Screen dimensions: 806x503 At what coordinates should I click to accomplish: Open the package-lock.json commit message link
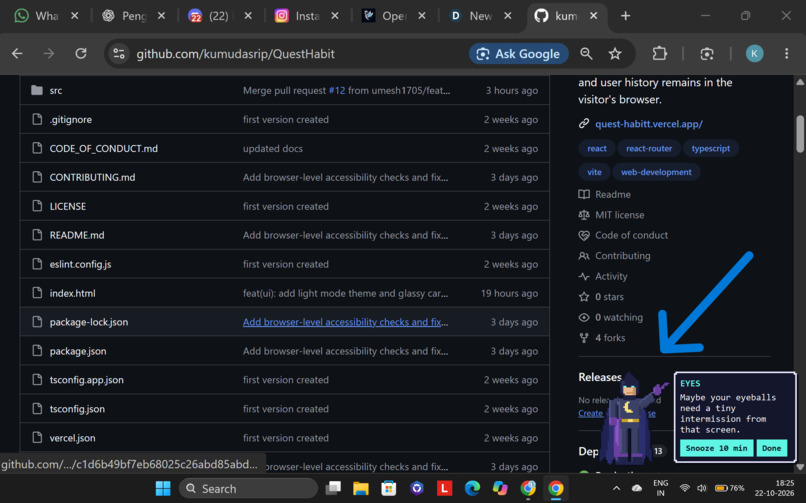[345, 322]
